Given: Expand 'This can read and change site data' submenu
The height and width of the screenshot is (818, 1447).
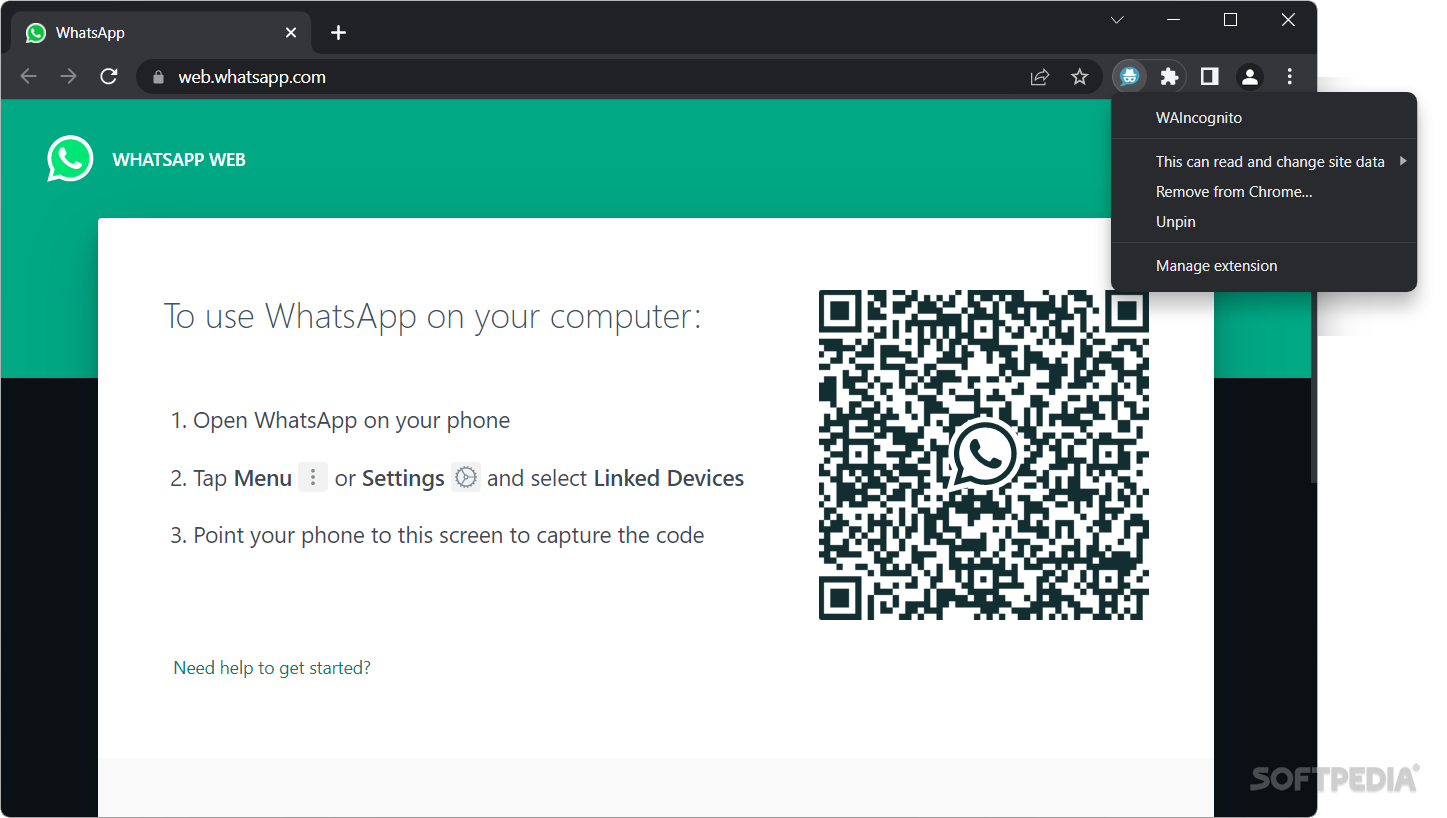Looking at the screenshot, I should 1264,162.
